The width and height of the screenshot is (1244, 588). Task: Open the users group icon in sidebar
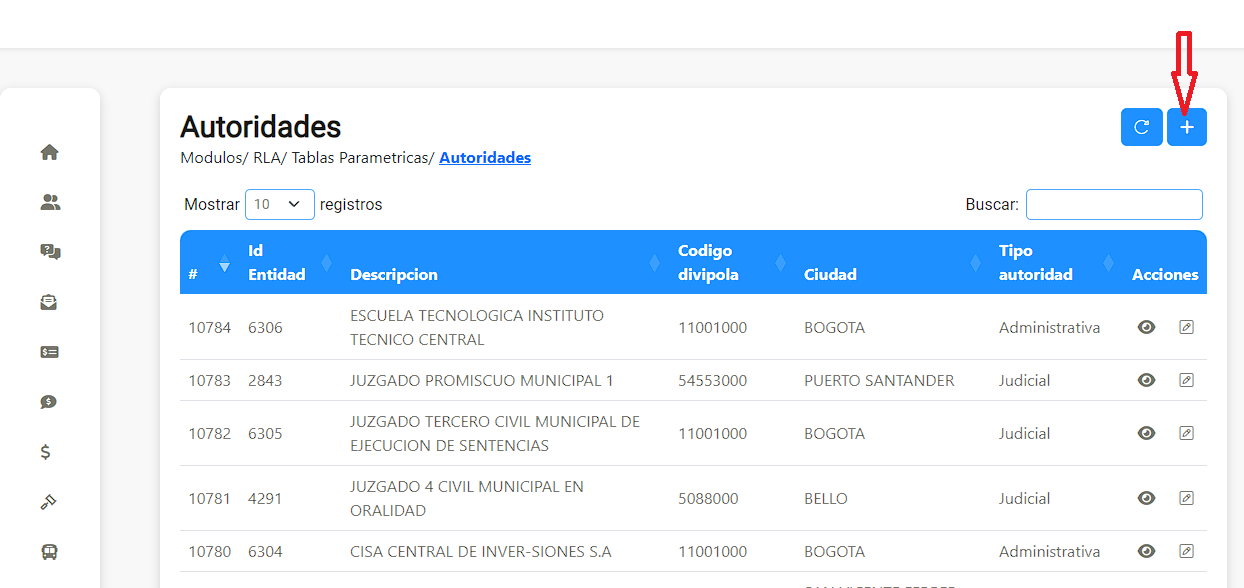click(50, 202)
